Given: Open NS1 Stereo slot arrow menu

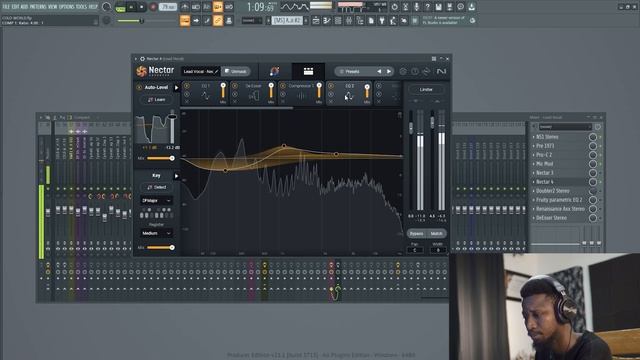Looking at the screenshot, I should [x=533, y=137].
